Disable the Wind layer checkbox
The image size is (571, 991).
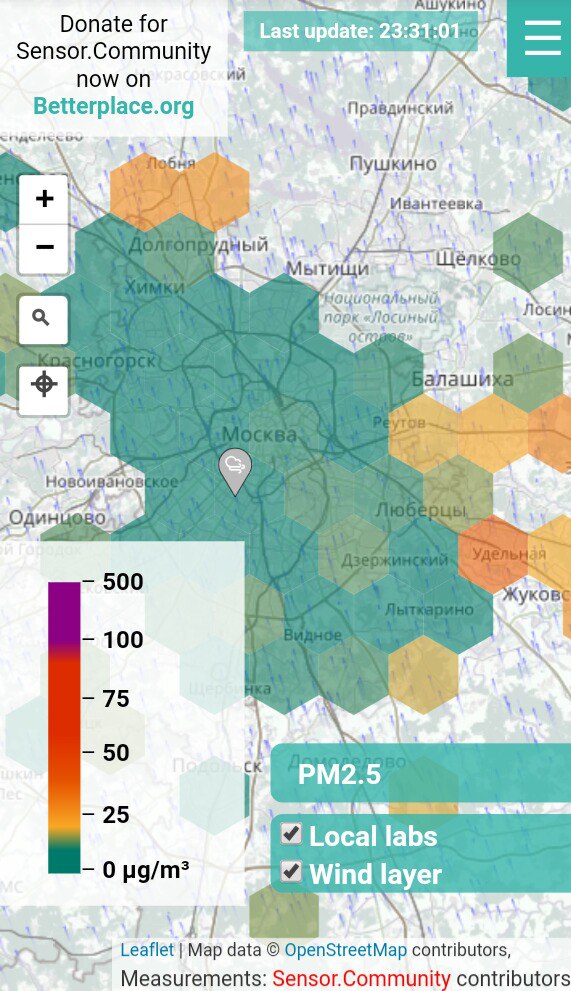291,872
